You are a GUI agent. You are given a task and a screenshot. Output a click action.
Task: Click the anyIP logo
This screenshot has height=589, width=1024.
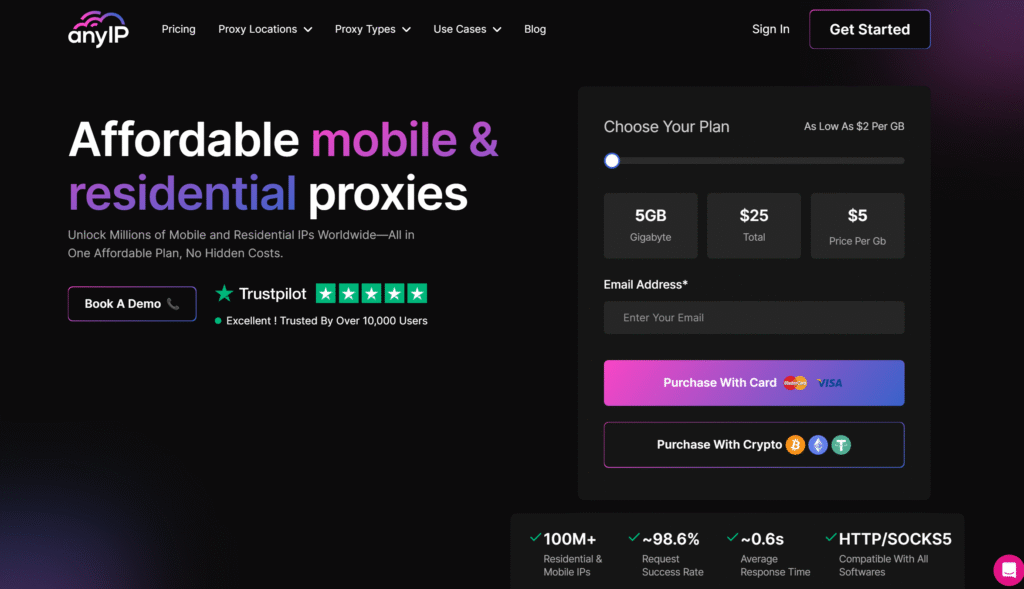(x=98, y=29)
